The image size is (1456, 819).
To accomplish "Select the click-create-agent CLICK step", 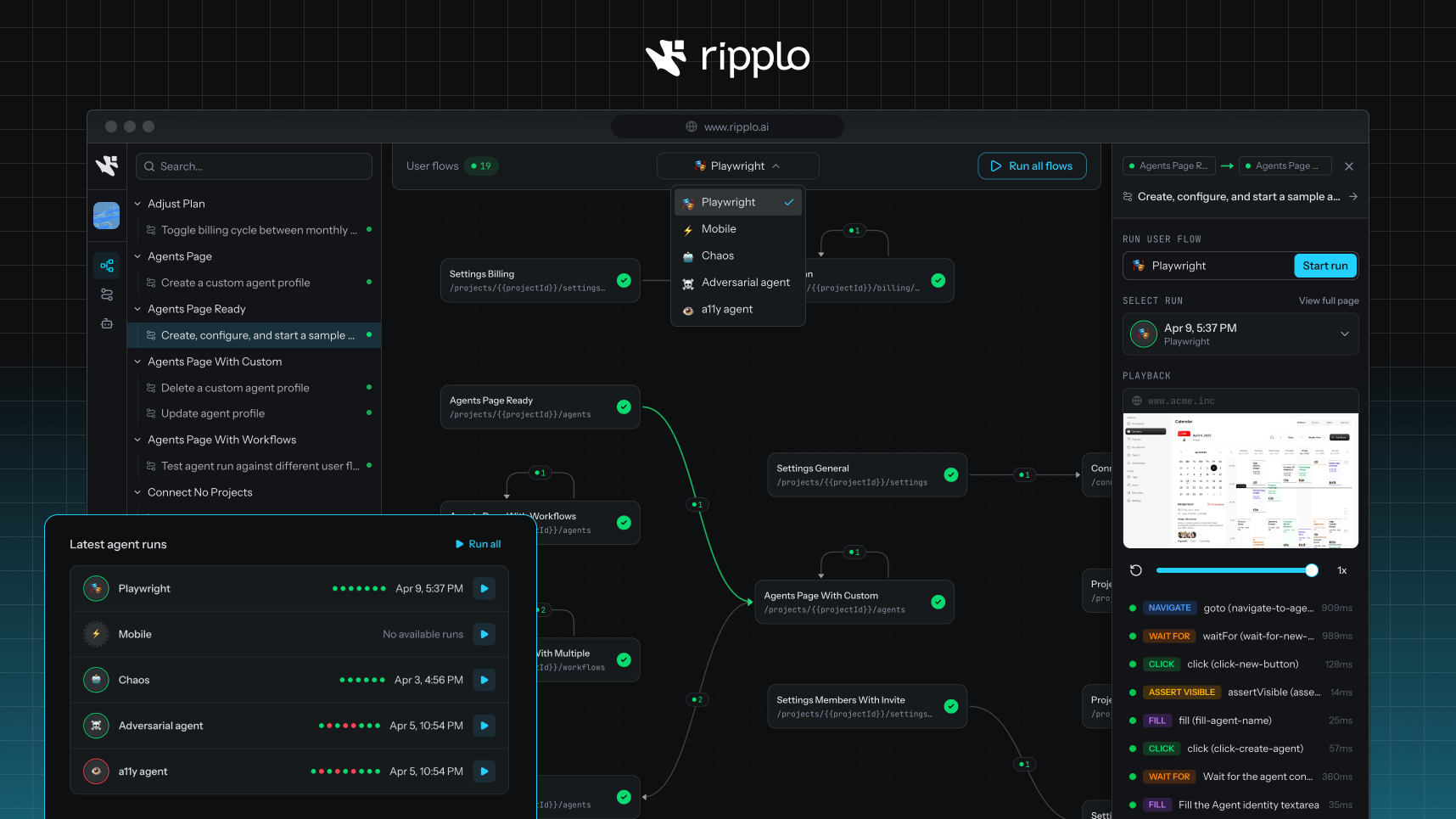I will [x=1240, y=749].
